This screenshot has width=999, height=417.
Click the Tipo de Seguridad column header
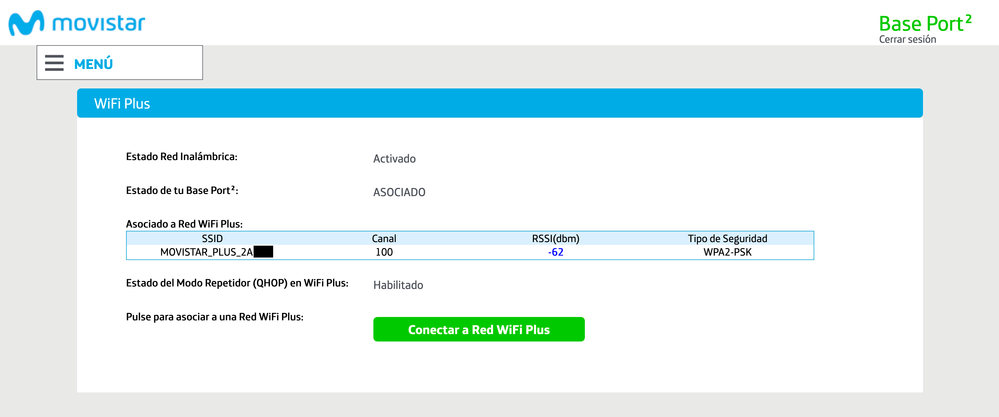click(x=727, y=239)
